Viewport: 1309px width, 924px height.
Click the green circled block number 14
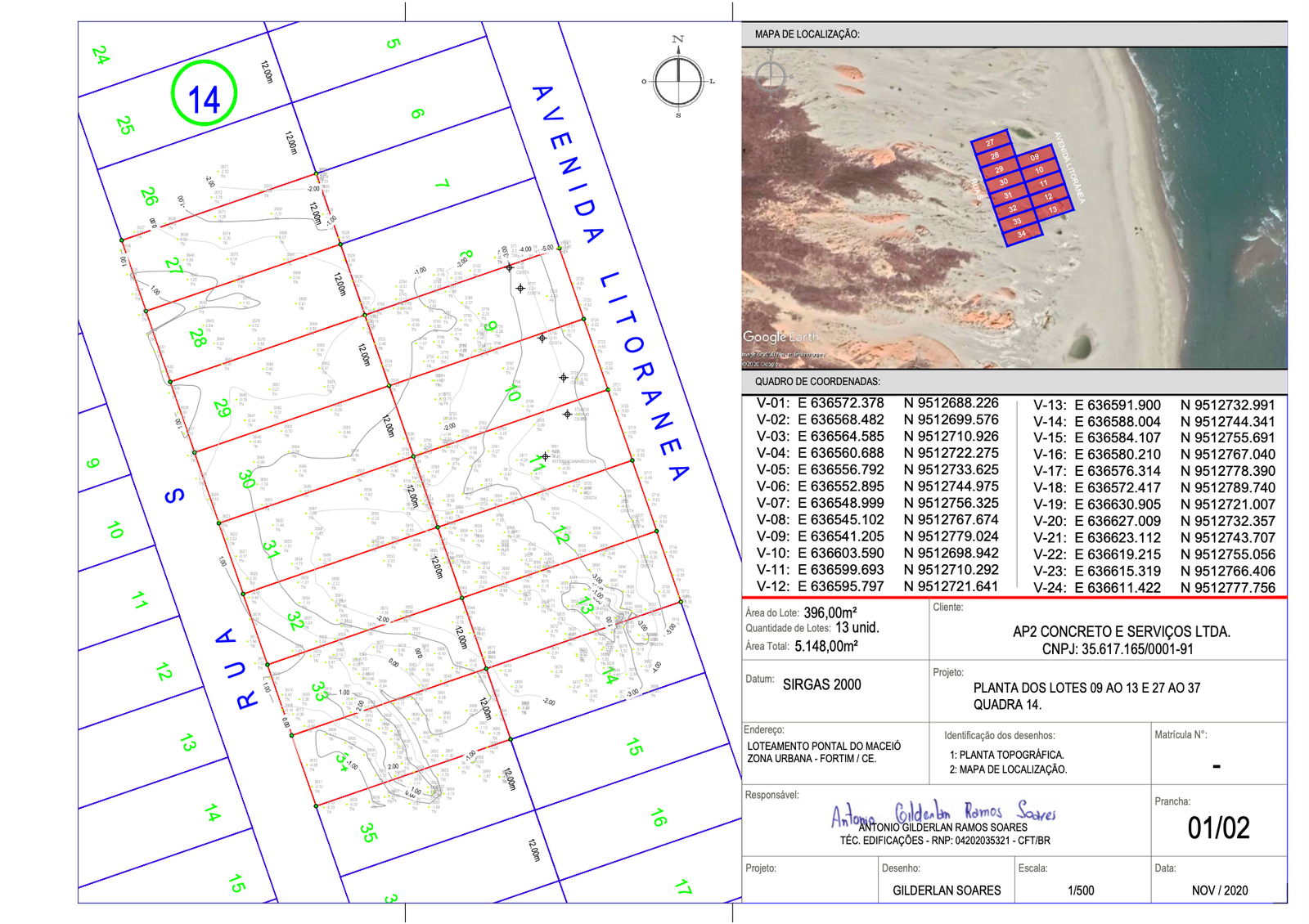(x=204, y=93)
